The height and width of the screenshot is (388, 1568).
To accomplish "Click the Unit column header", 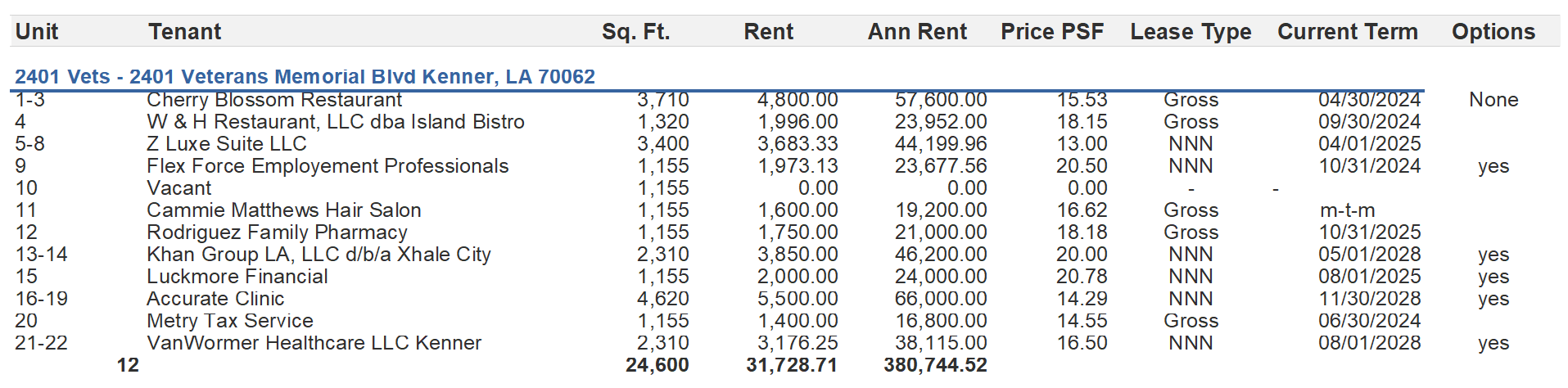I will coord(37,32).
